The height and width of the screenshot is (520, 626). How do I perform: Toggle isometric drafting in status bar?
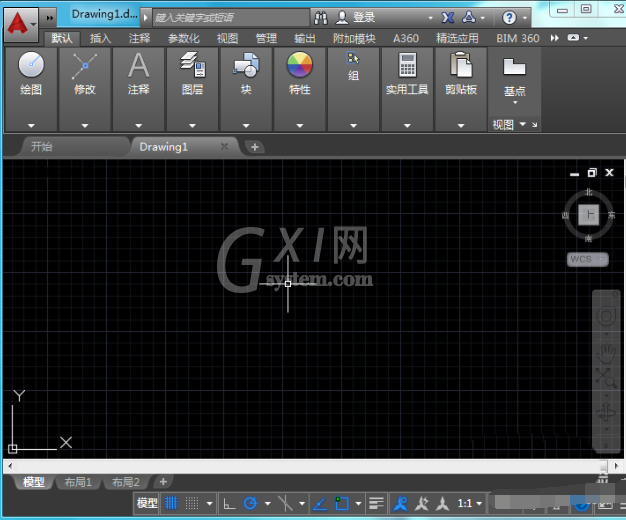[x=285, y=503]
